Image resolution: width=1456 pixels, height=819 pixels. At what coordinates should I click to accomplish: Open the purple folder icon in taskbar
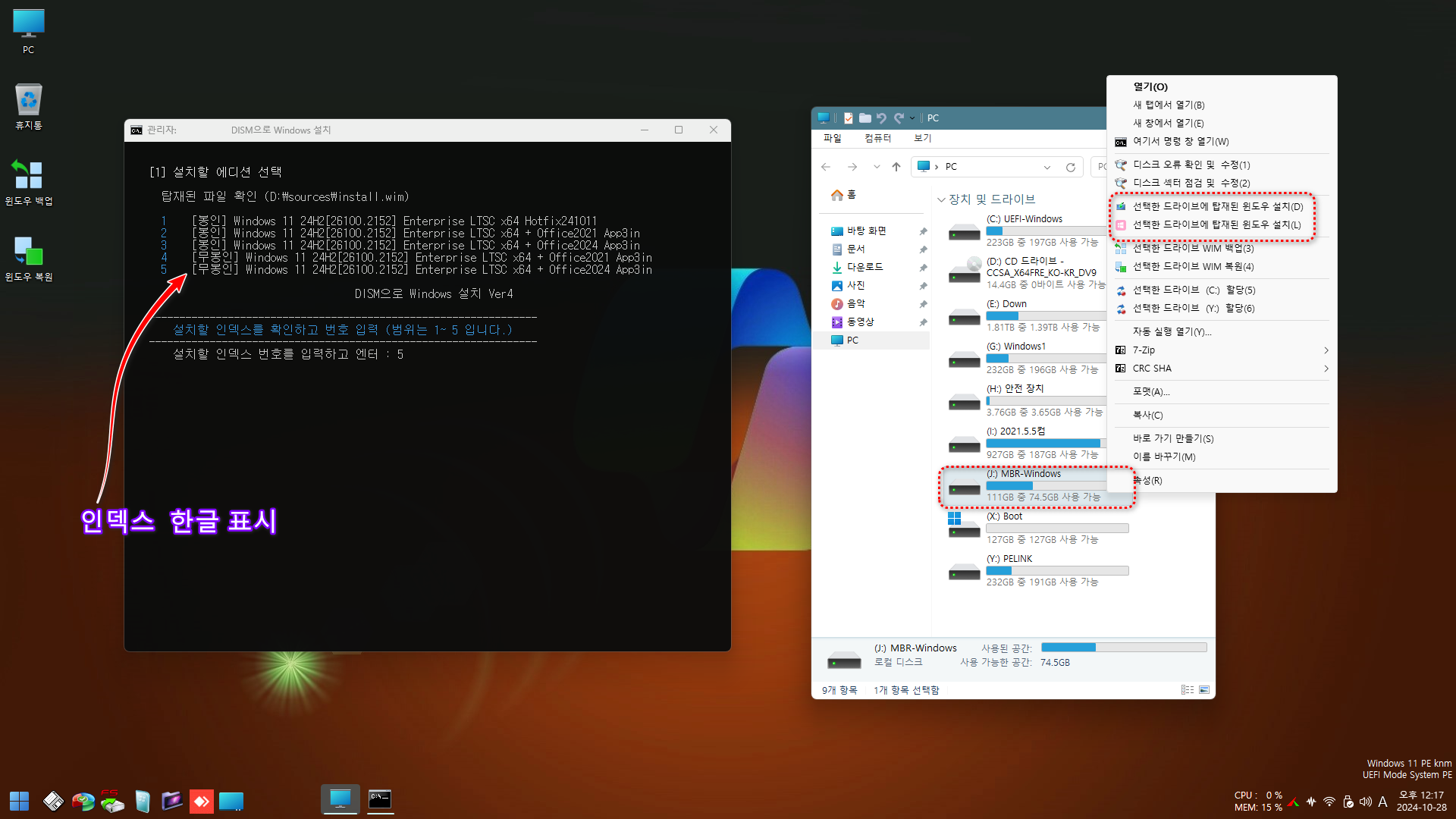coord(172,801)
